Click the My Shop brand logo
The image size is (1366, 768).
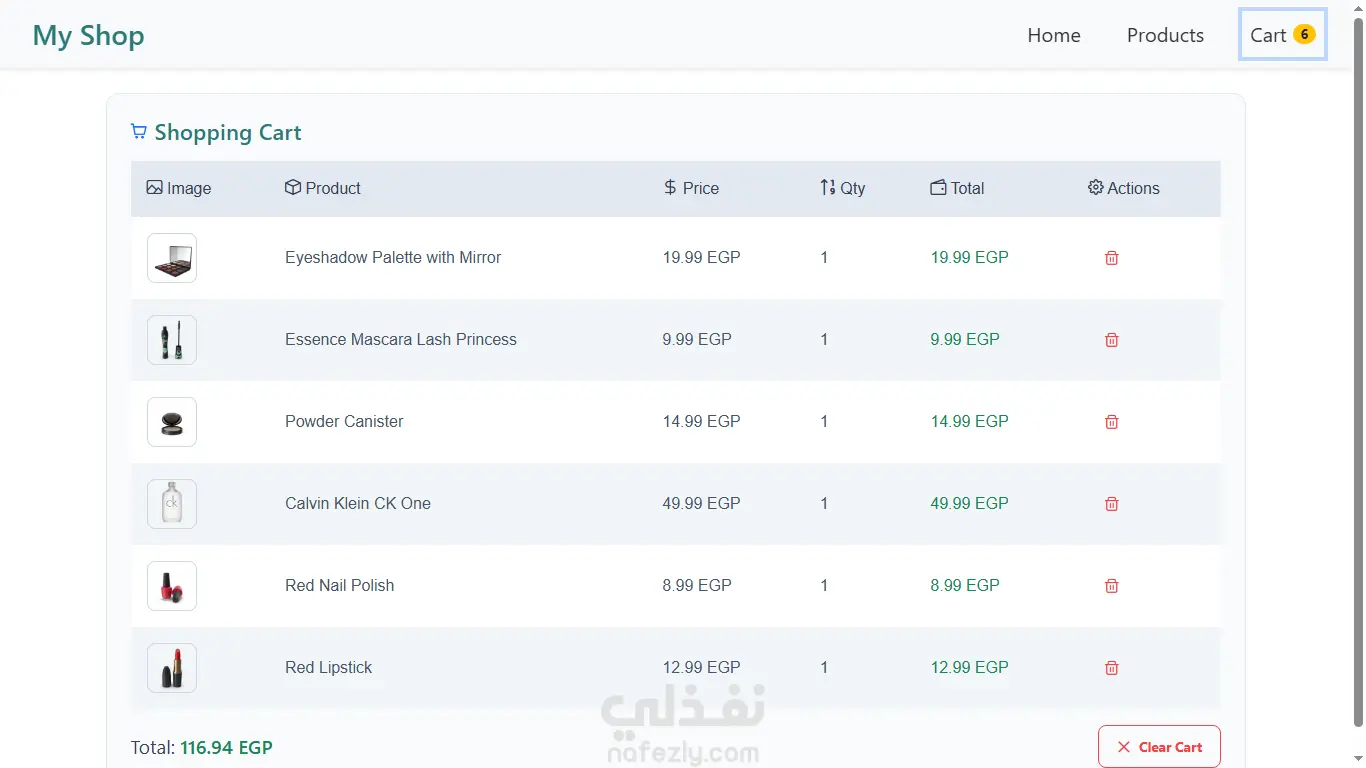click(89, 35)
